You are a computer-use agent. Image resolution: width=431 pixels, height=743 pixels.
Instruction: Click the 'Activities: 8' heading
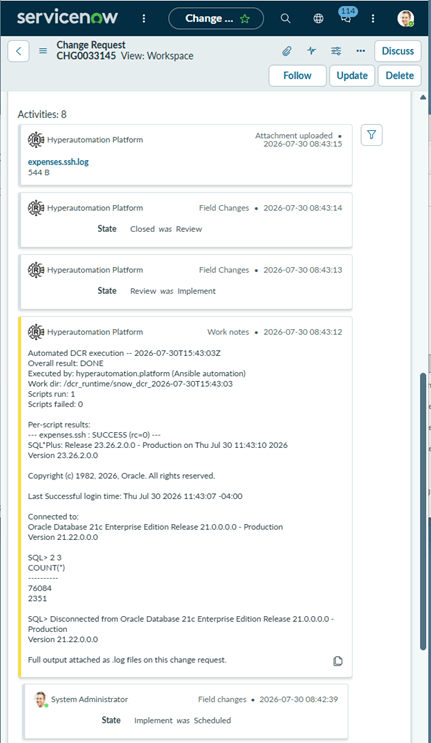point(42,115)
